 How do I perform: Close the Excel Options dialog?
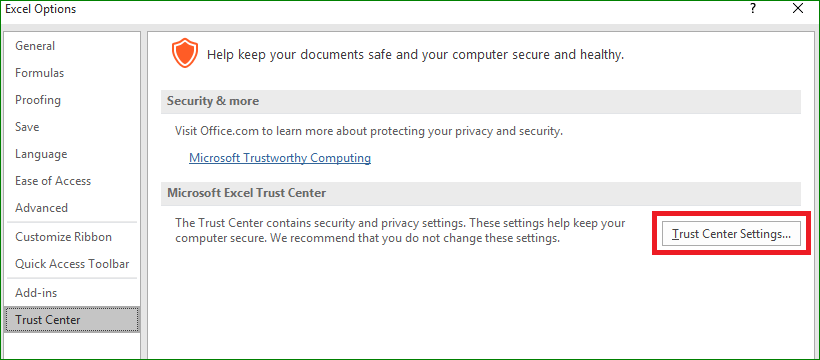click(798, 8)
